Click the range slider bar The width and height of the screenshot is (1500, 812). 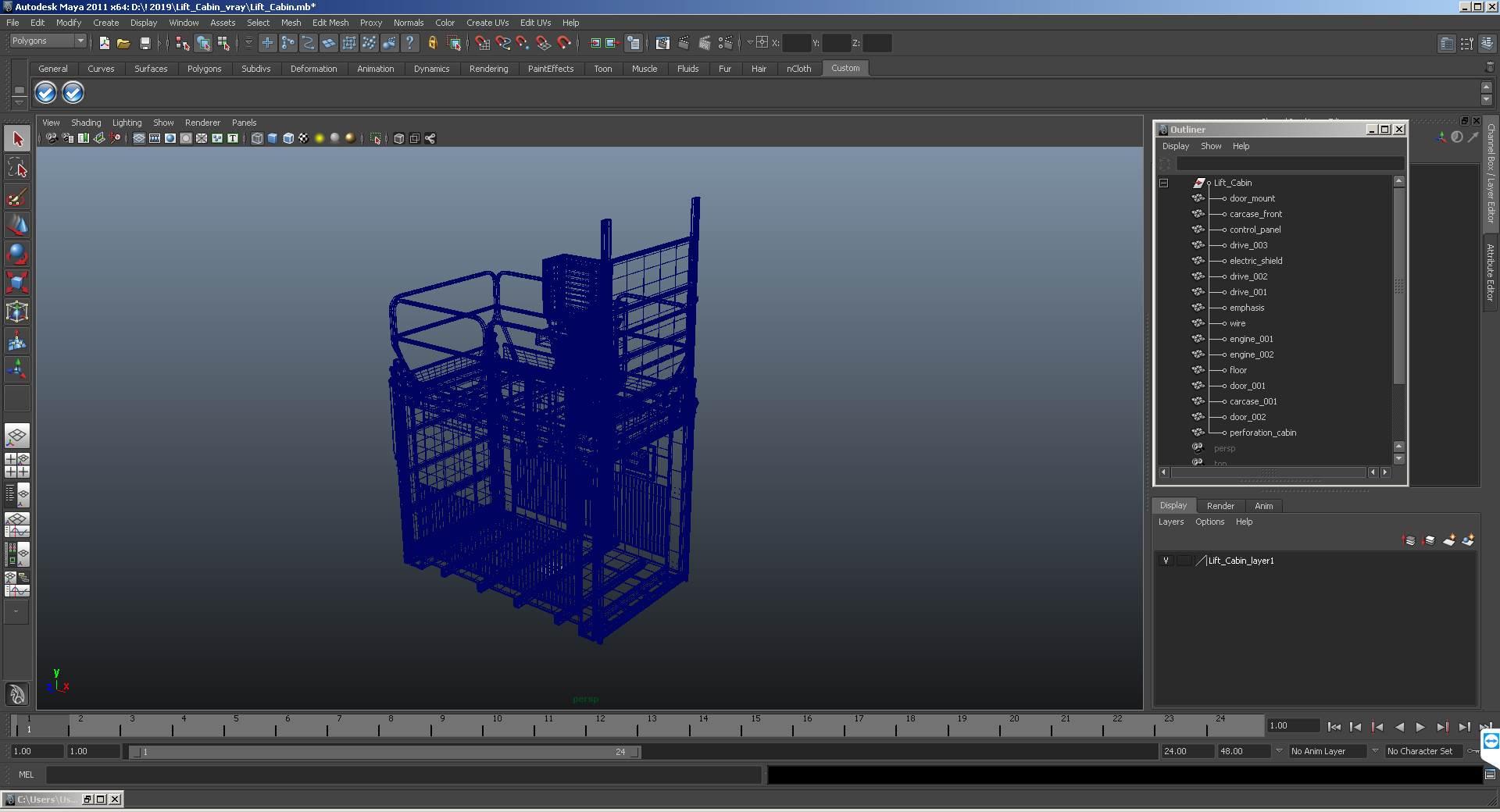click(384, 752)
